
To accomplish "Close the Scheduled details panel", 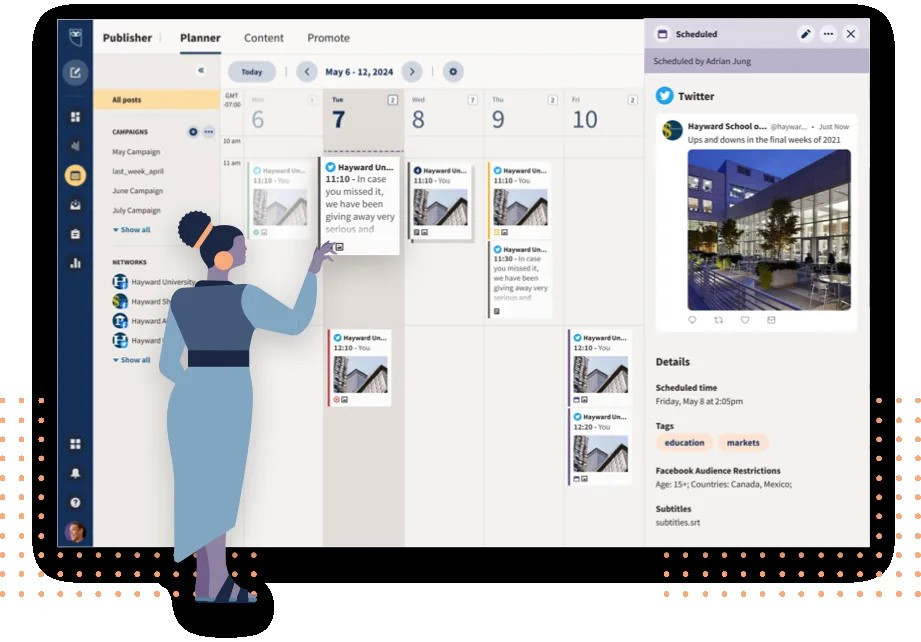I will pos(851,34).
